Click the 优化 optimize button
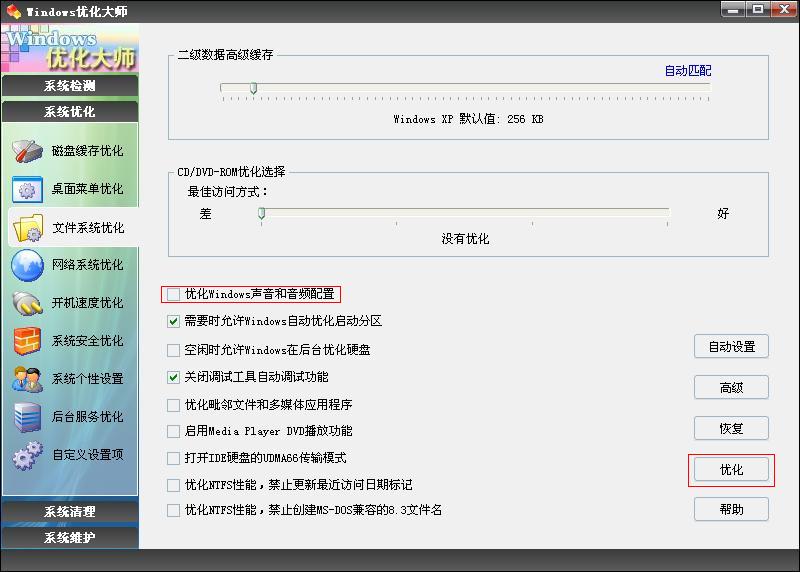Screen dimensions: 800x572 click(731, 469)
